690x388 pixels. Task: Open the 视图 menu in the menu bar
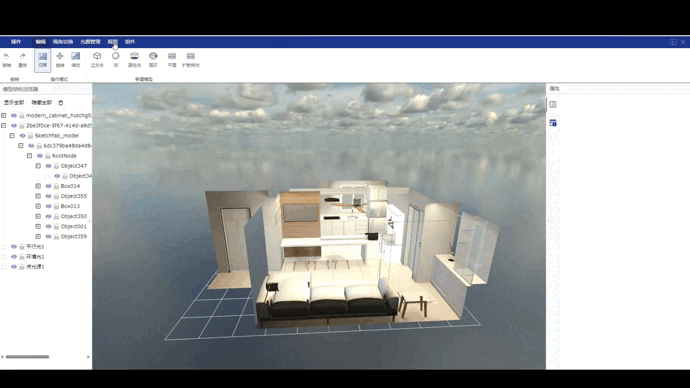click(x=112, y=42)
